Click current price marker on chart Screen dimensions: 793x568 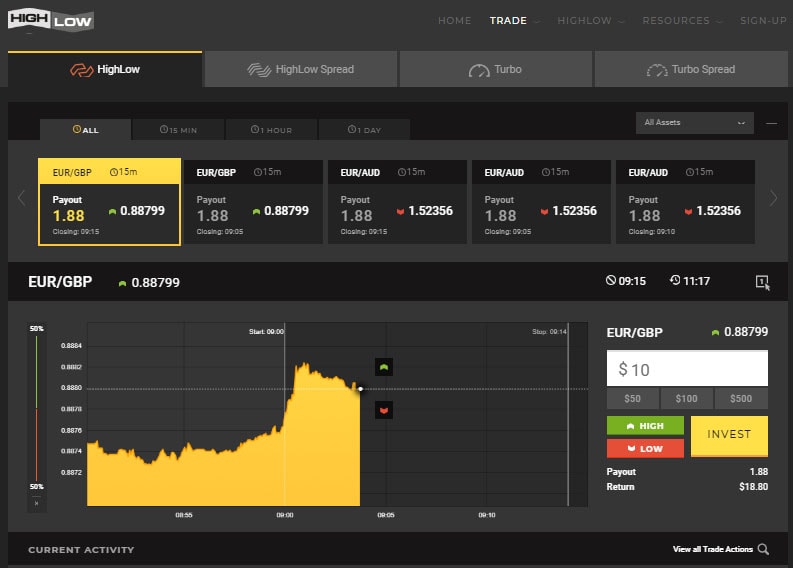361,389
